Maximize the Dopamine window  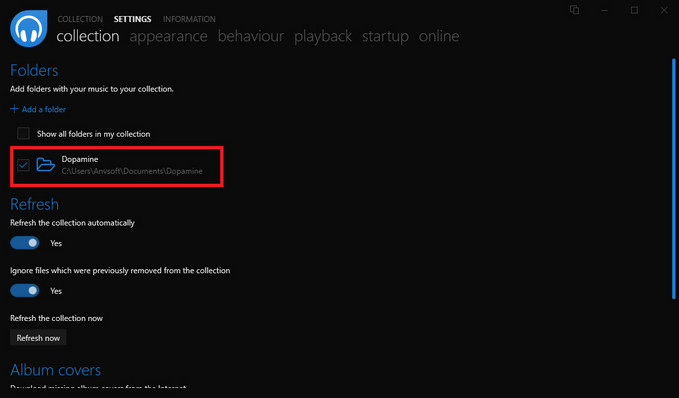(634, 10)
